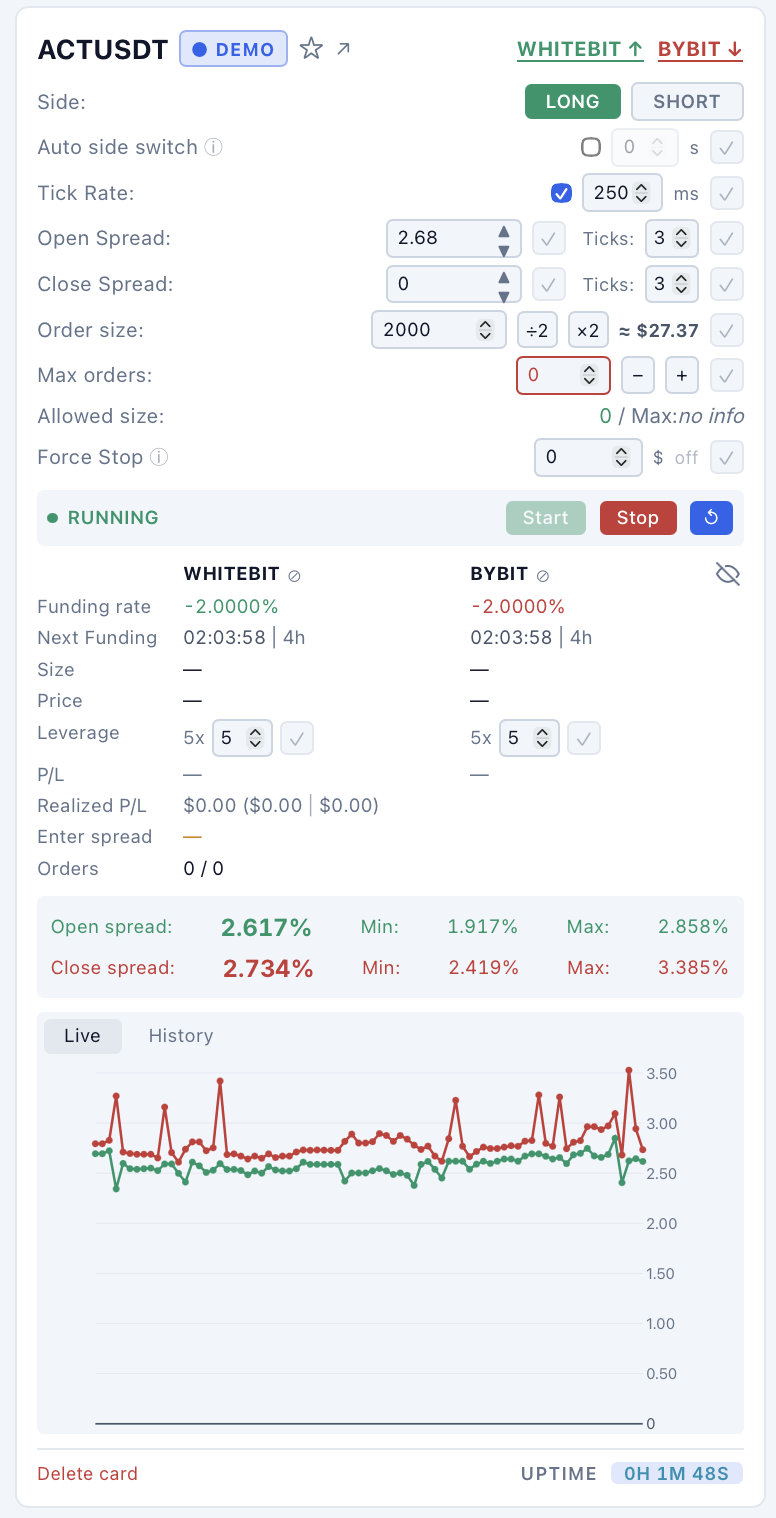Enable the Auto side switch checkbox
The width and height of the screenshot is (776, 1518).
pos(591,147)
